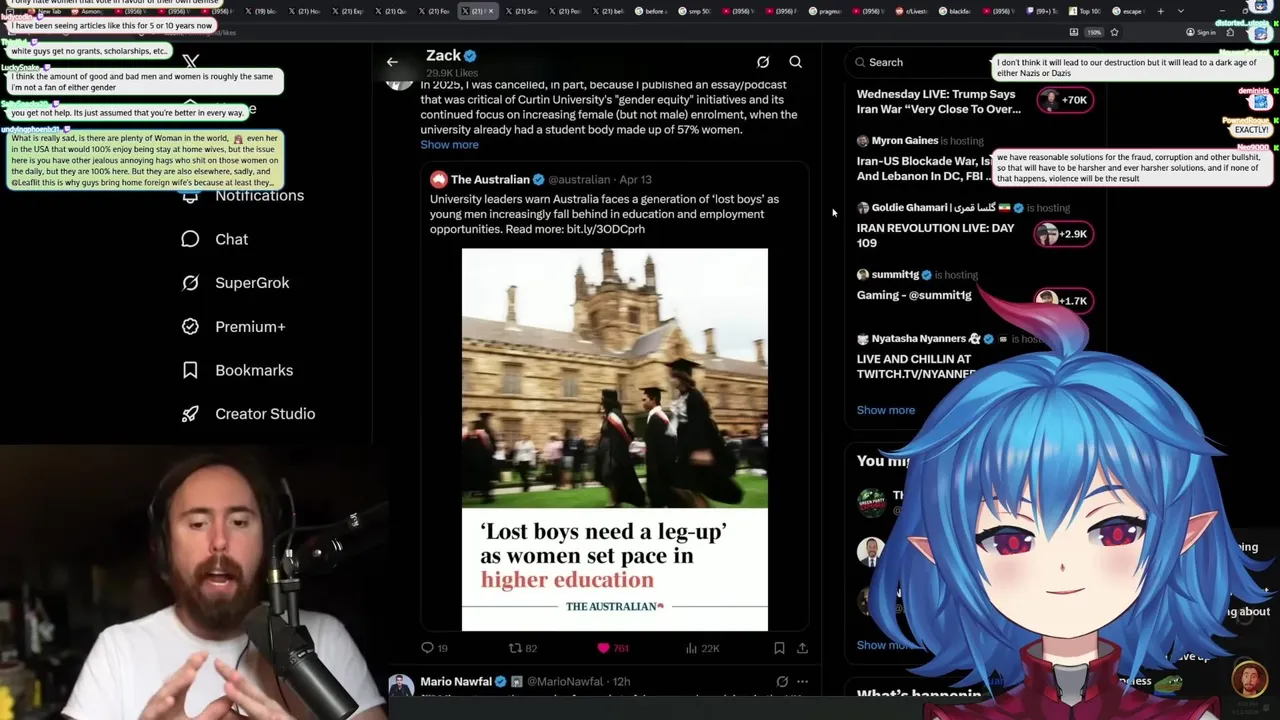This screenshot has width=1280, height=720.
Task: Click the X logo in the sidebar
Action: pyautogui.click(x=191, y=62)
